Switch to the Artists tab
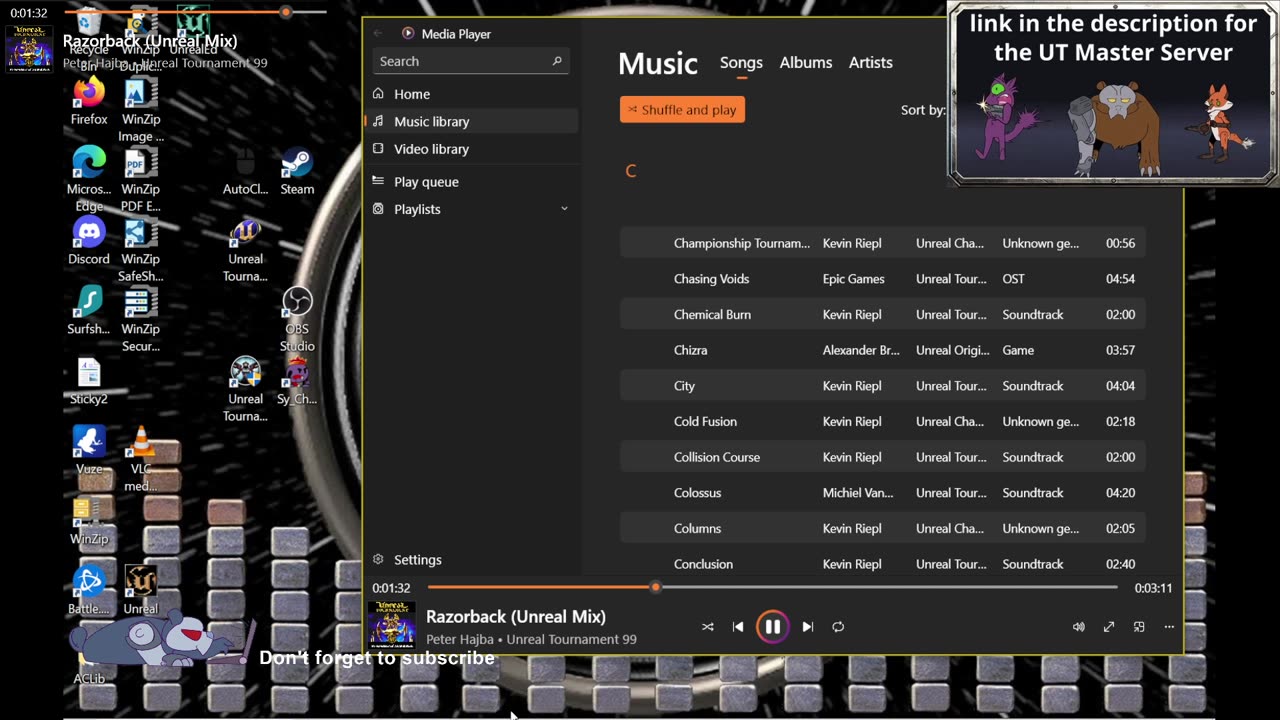This screenshot has width=1280, height=720. click(x=871, y=62)
